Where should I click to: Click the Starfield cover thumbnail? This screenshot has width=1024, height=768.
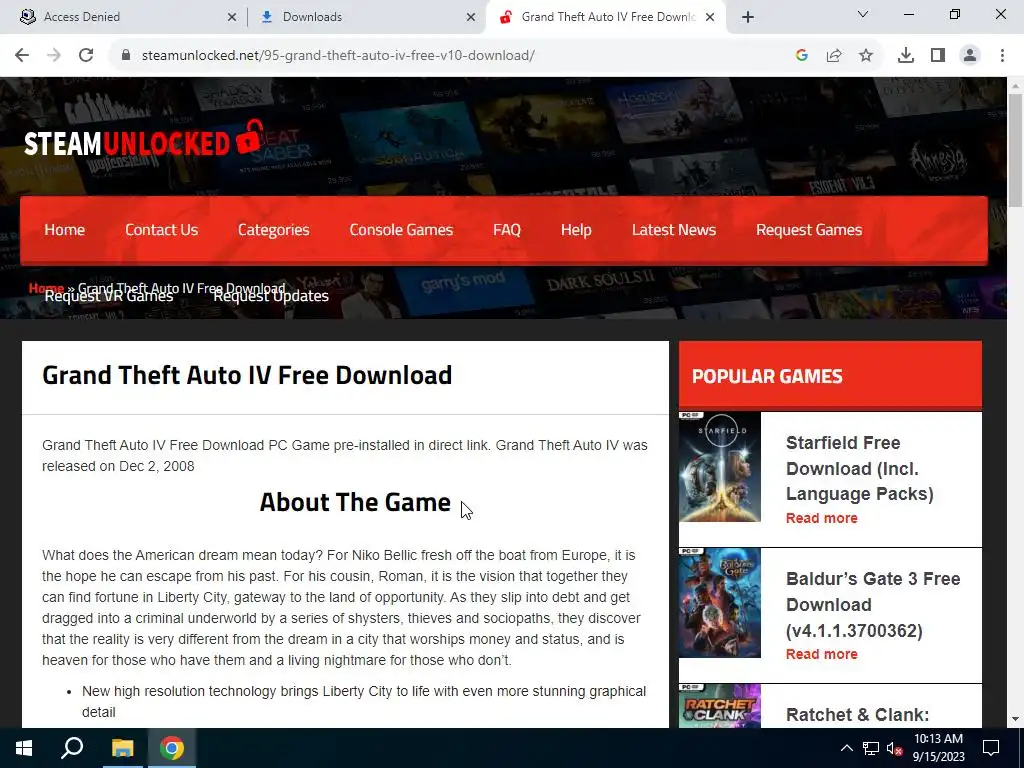point(720,467)
